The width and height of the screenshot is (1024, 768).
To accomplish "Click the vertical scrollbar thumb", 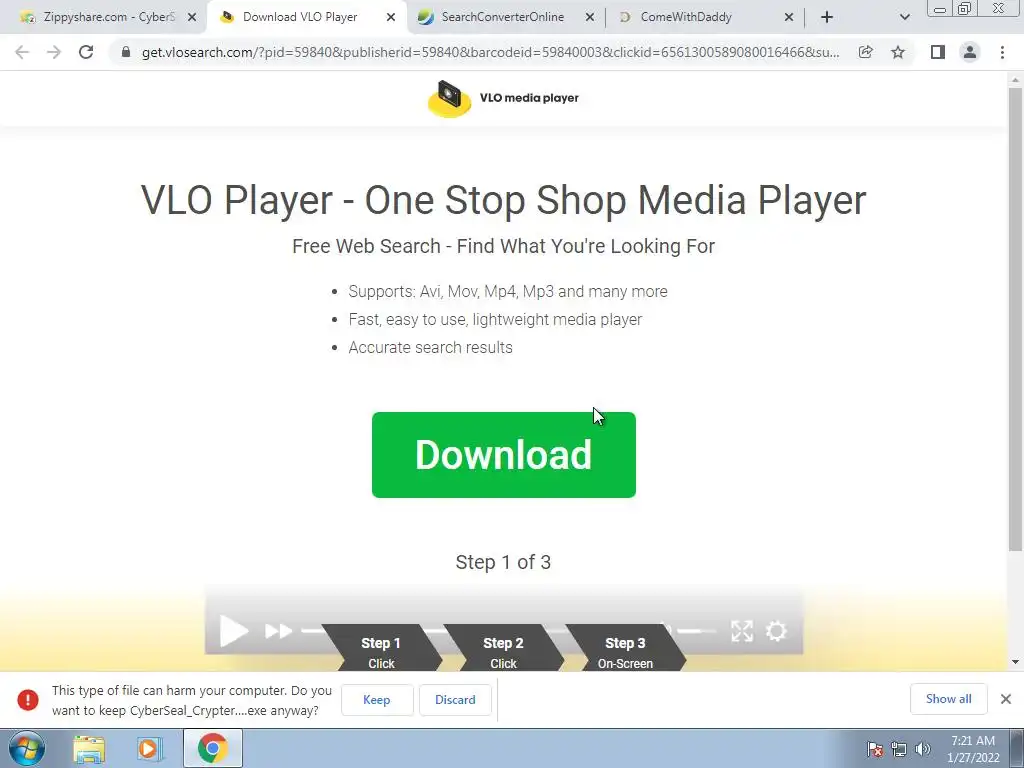I will pyautogui.click(x=1015, y=318).
